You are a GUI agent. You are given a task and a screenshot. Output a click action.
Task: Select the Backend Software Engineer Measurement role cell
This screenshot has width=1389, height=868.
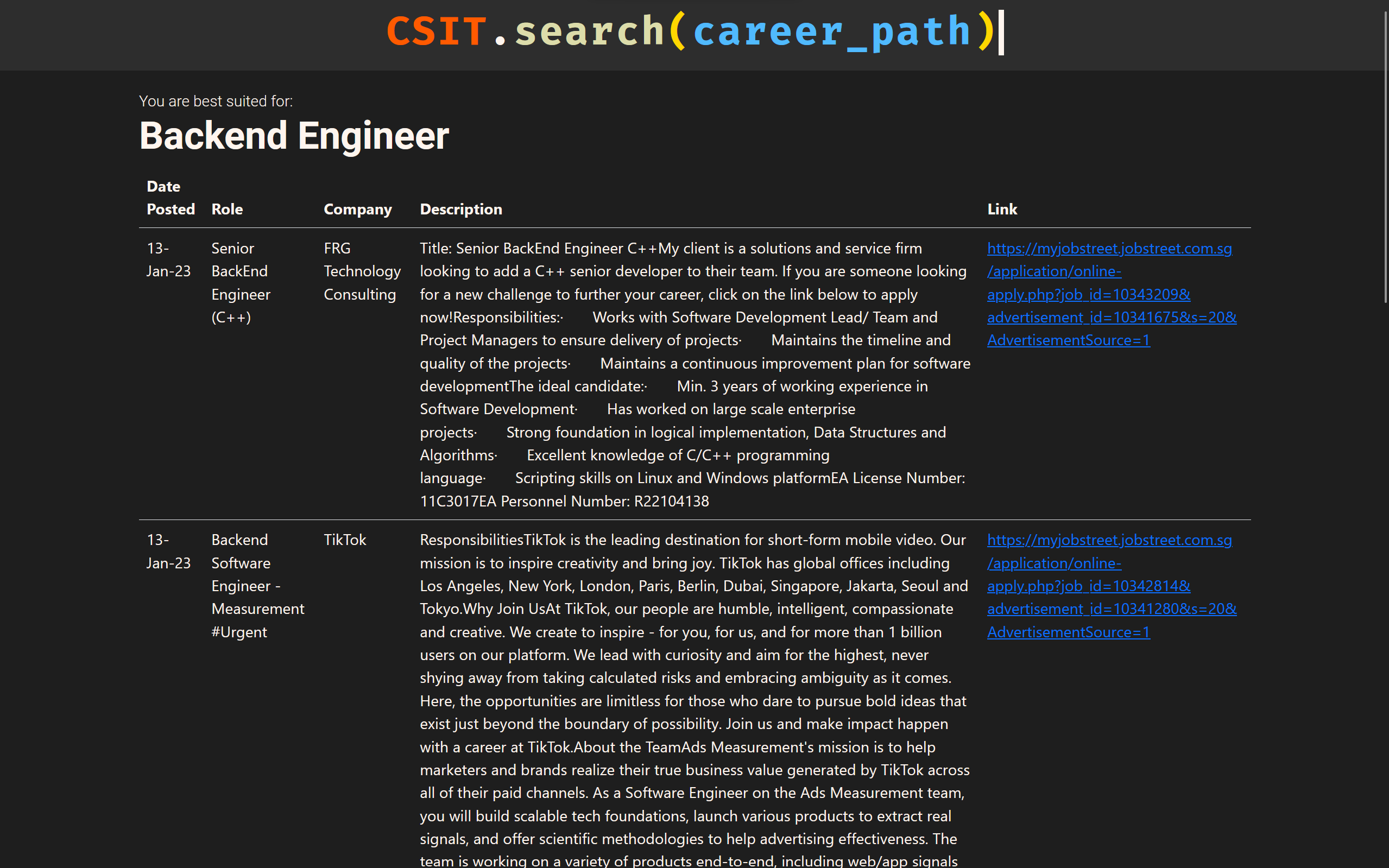pos(257,586)
